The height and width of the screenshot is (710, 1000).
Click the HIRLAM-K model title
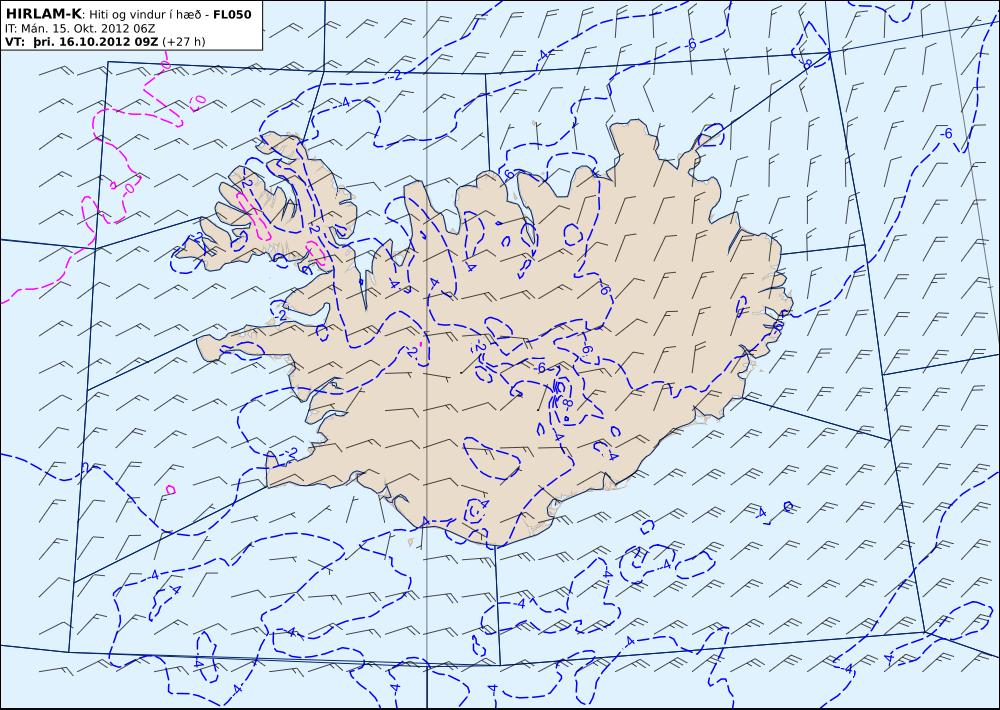(44, 14)
